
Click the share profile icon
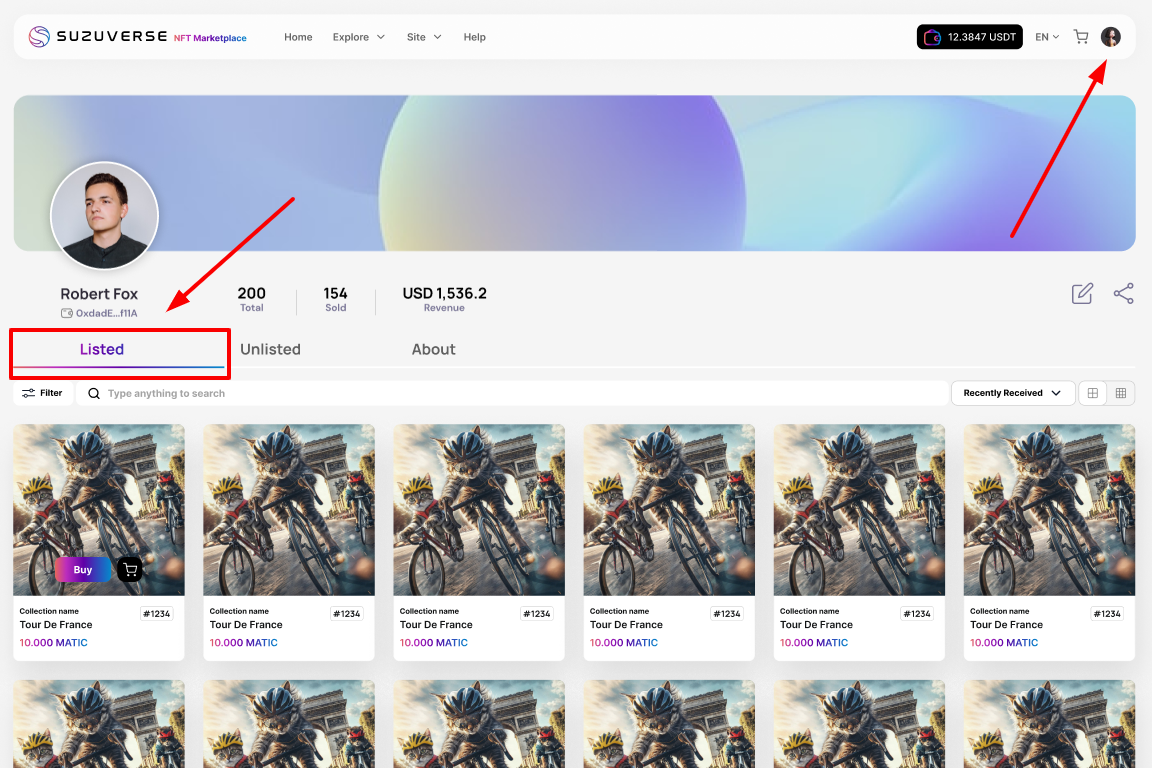click(x=1124, y=293)
